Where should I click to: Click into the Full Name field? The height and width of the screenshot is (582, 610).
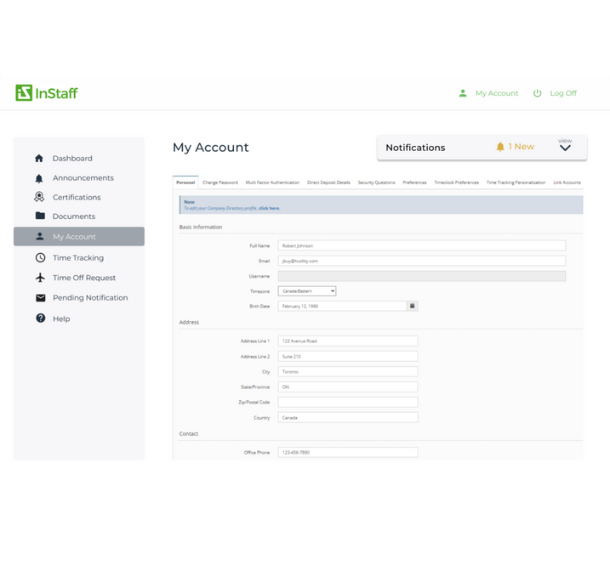click(x=421, y=245)
